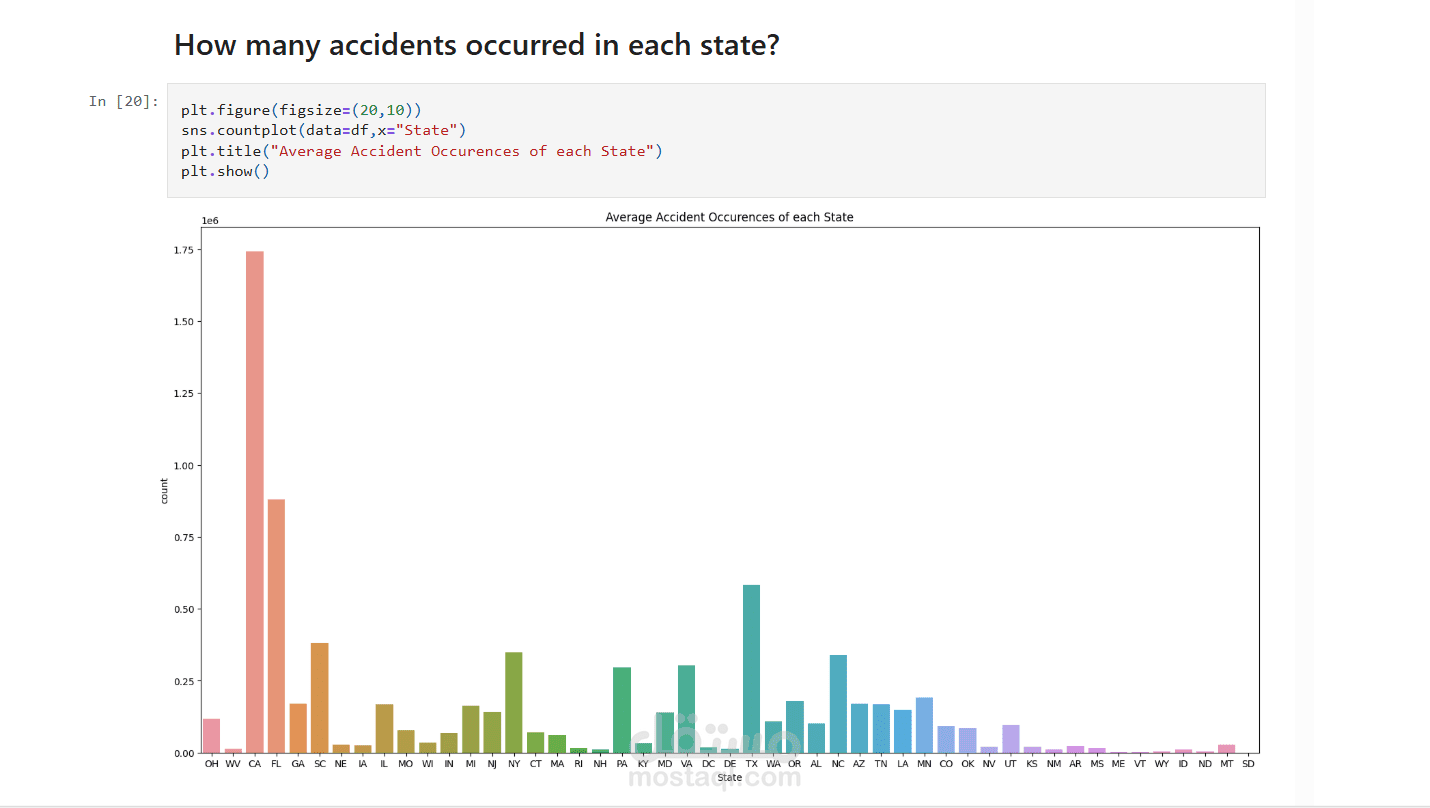Click the sns.countplot line in the code cell
This screenshot has height=808, width=1430.
click(323, 131)
